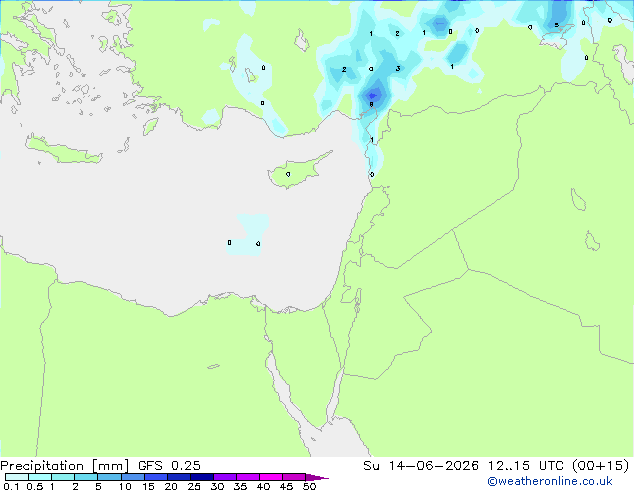Click the '(00+15)' forecast offset text
This screenshot has height=490, width=634.
pos(601,466)
